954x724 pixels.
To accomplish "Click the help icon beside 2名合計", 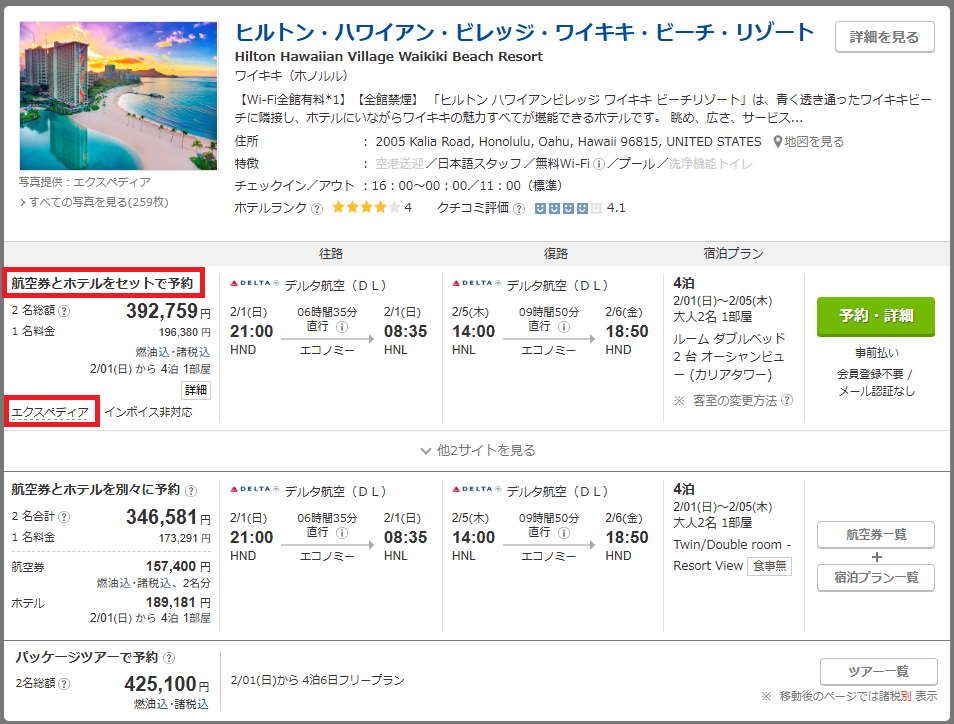I will tap(64, 517).
